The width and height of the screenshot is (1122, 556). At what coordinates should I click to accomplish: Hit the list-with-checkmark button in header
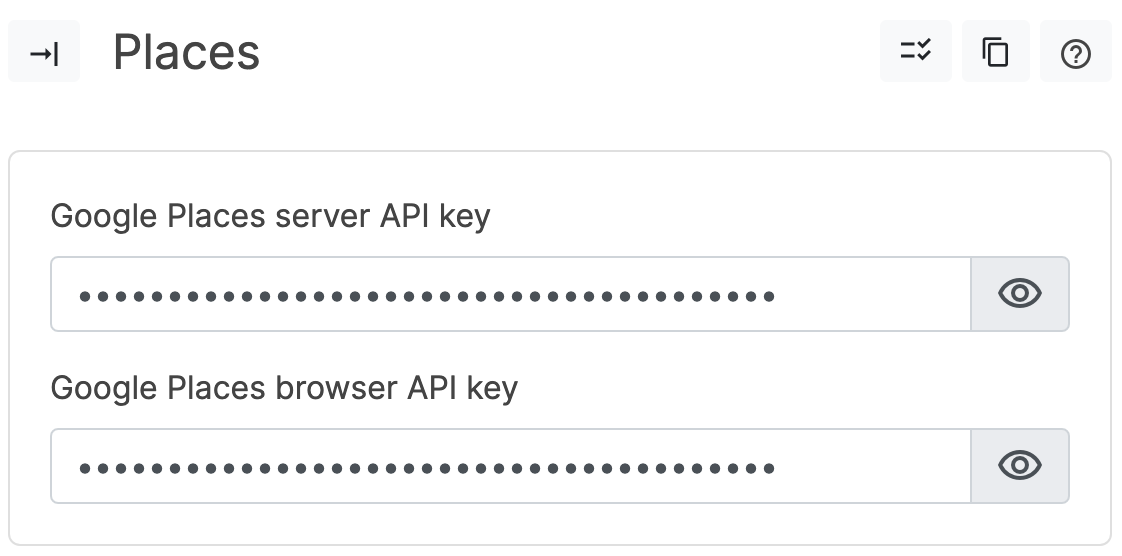pyautogui.click(x=915, y=52)
